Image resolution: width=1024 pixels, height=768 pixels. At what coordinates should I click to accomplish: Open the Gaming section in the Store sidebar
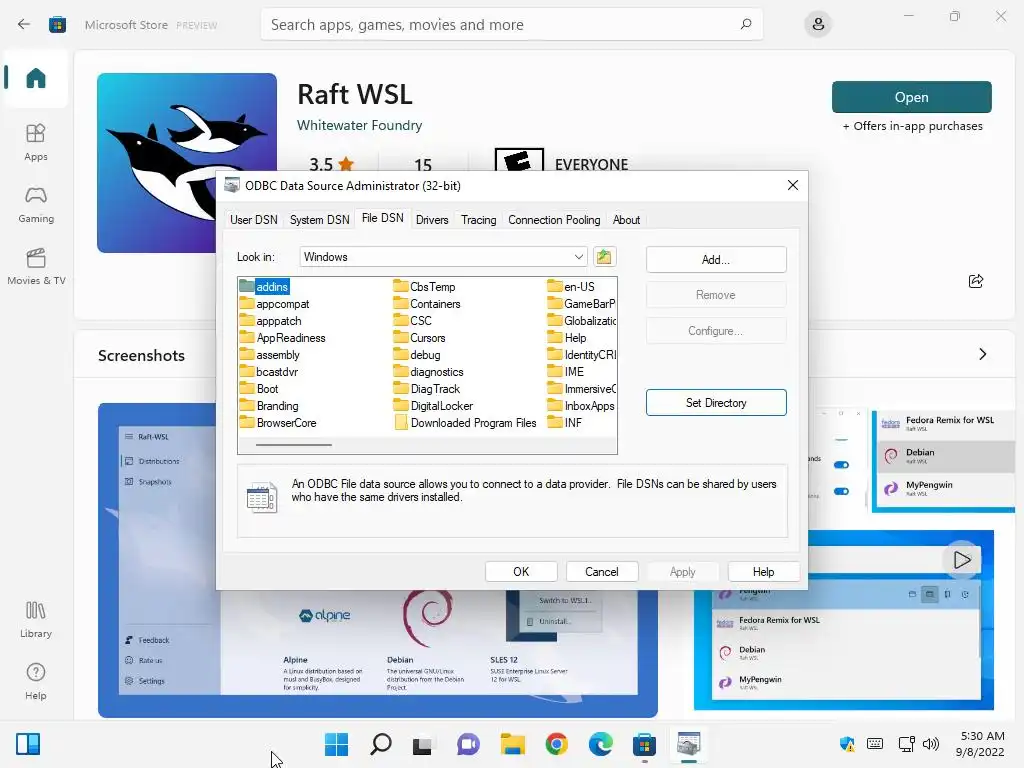click(x=36, y=205)
